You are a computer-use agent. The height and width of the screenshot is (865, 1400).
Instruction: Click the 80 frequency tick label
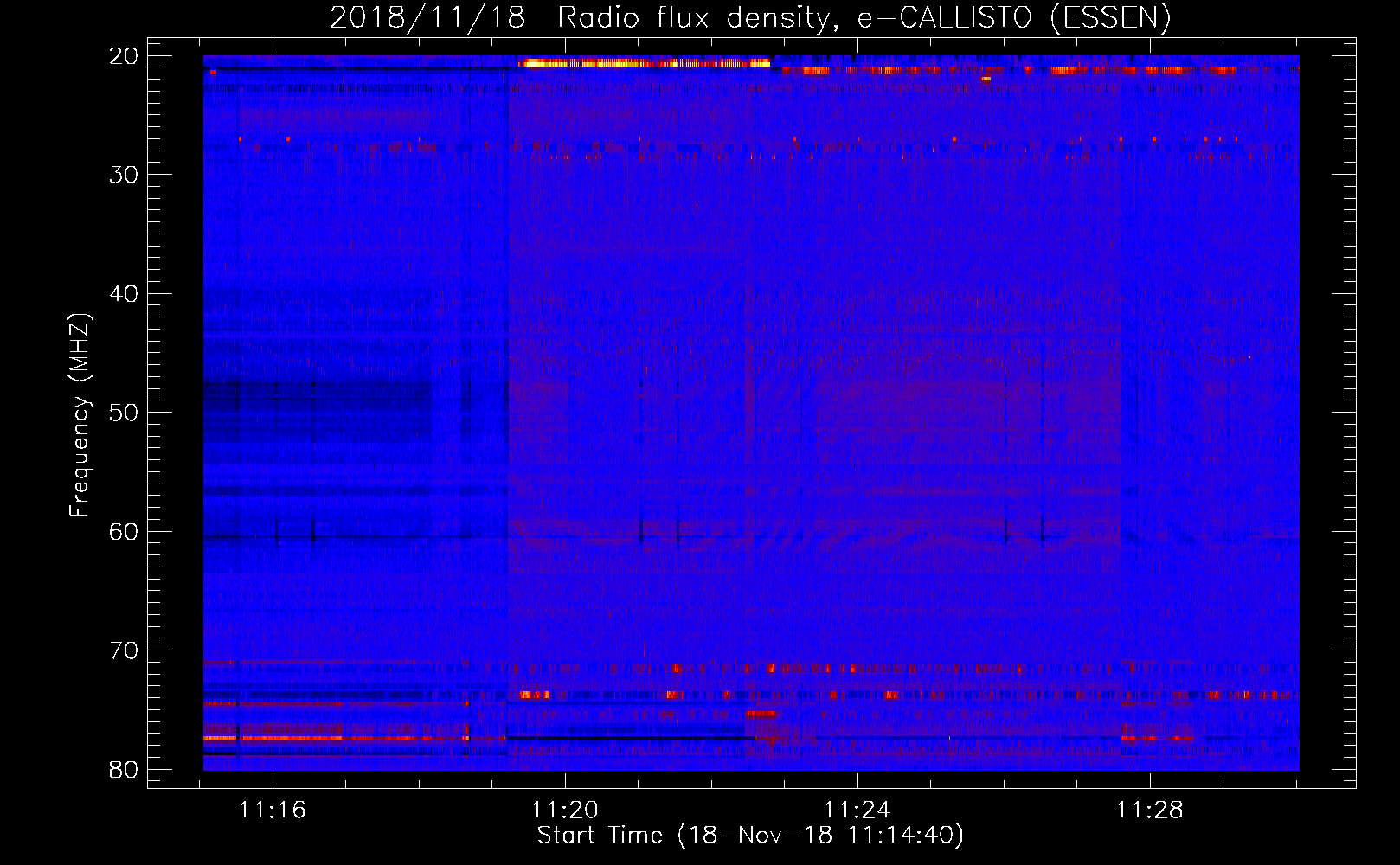[x=125, y=770]
